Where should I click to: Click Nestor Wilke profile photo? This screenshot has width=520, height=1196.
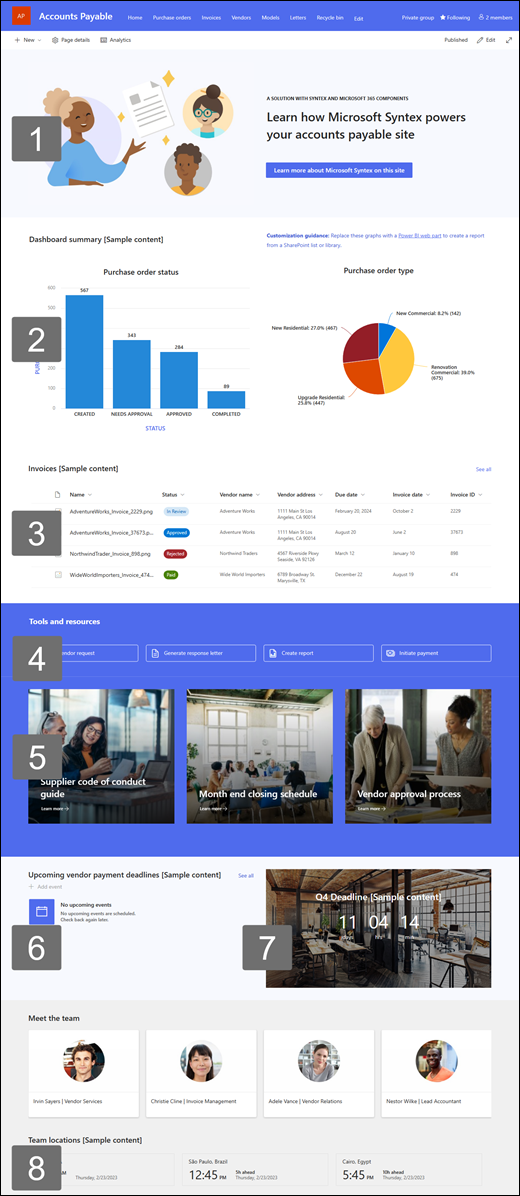(437, 1061)
